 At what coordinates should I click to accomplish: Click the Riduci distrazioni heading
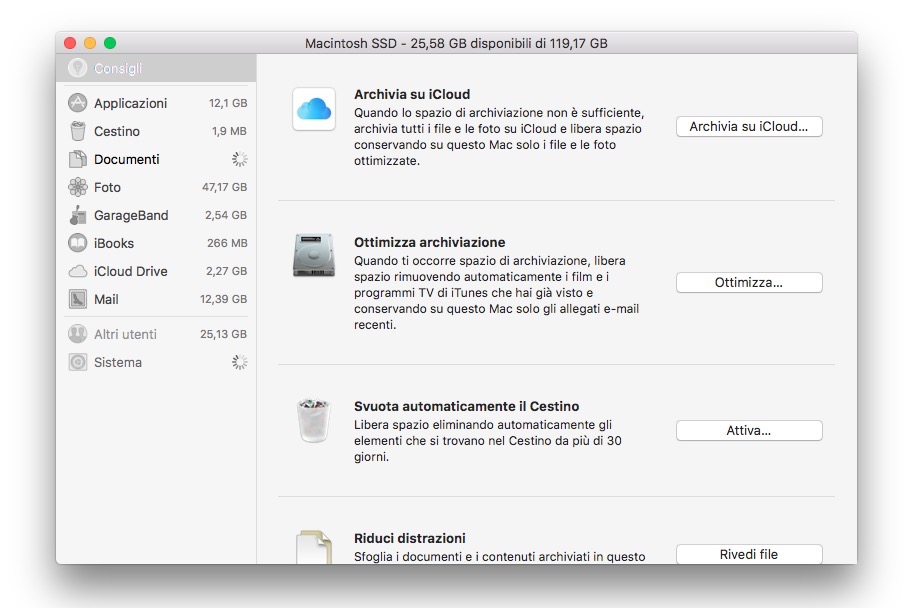point(410,538)
